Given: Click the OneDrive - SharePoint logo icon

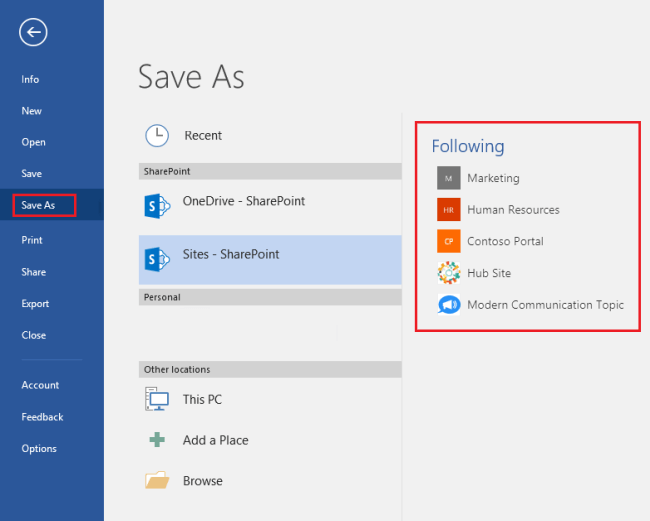Looking at the screenshot, I should [157, 206].
